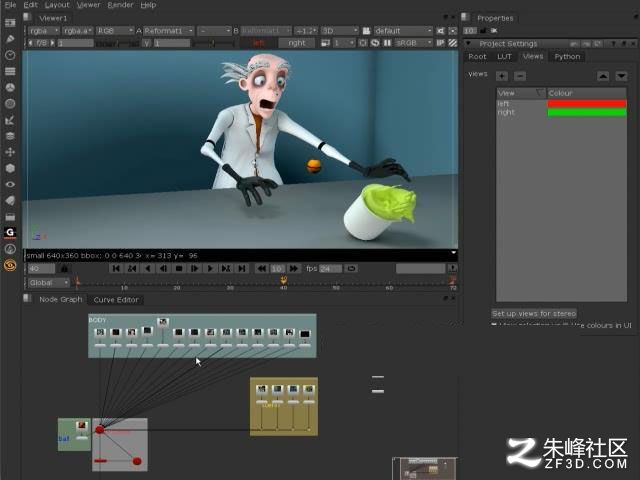
Task: Open the Color nodes toolbar icon
Action: (x=10, y=87)
